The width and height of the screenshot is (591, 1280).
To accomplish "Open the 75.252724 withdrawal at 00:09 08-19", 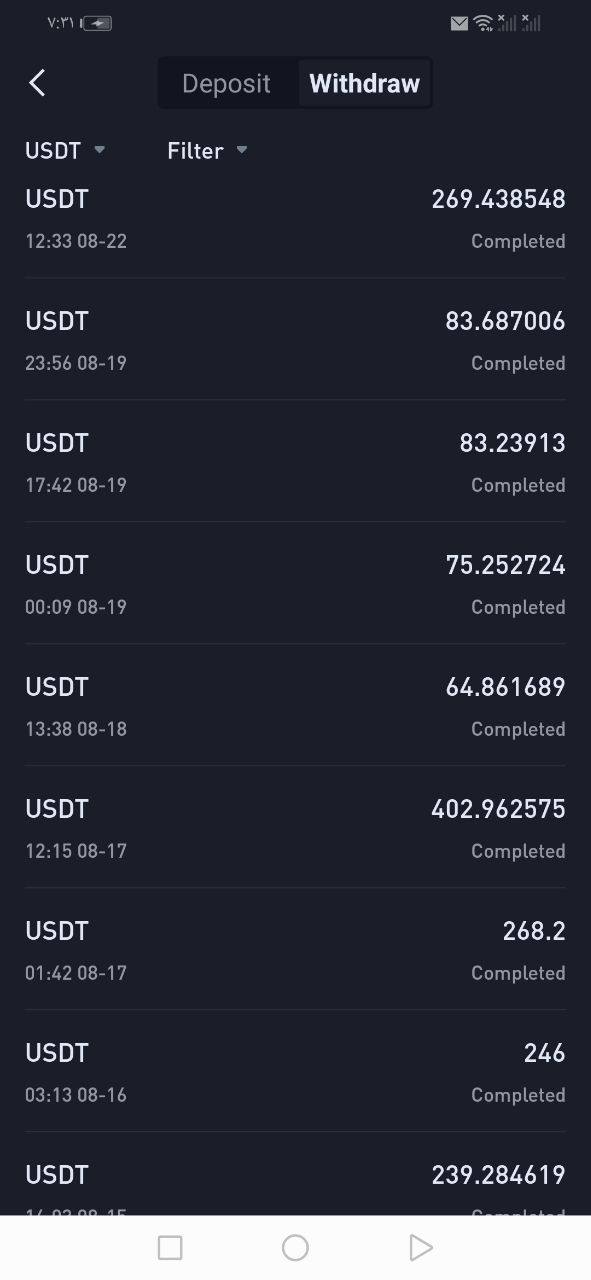I will point(295,584).
